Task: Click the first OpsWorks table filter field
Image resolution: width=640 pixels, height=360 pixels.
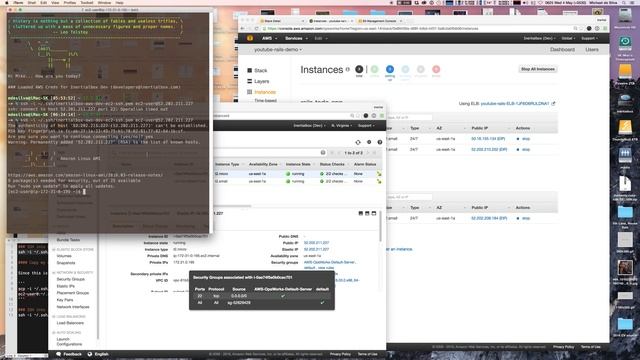Action: pyautogui.click(x=409, y=118)
